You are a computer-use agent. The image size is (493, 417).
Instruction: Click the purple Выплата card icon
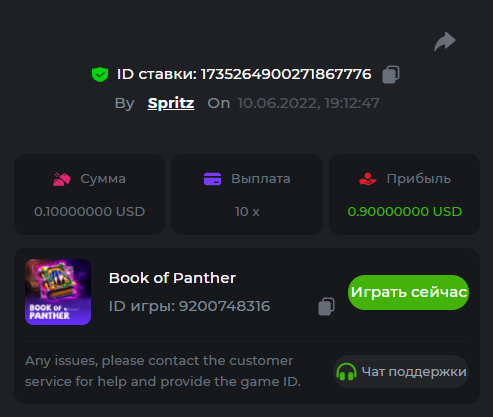[x=212, y=179]
